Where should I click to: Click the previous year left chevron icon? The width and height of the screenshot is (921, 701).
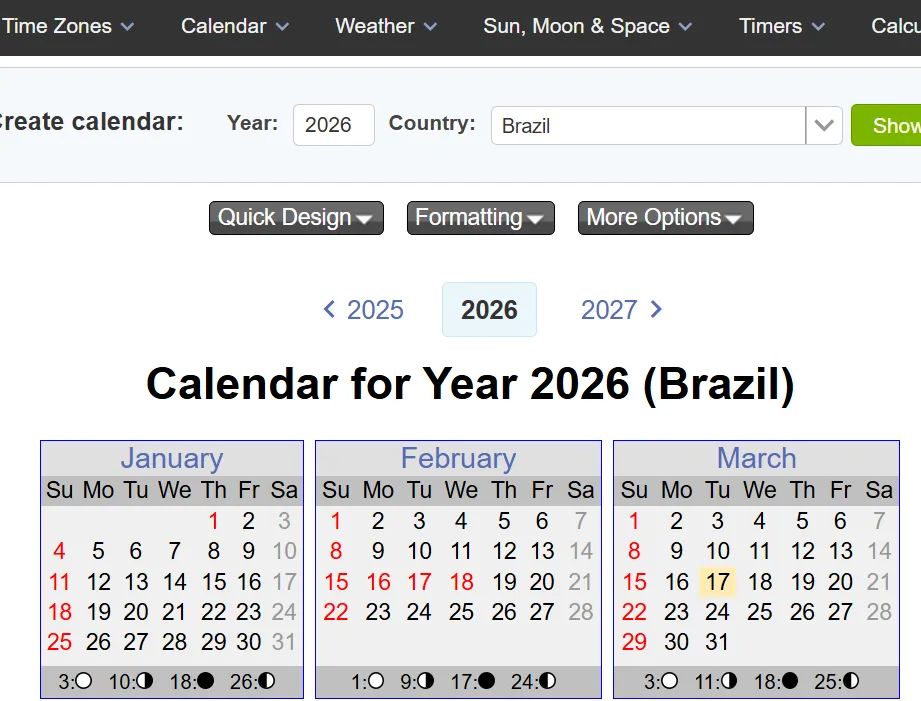330,309
